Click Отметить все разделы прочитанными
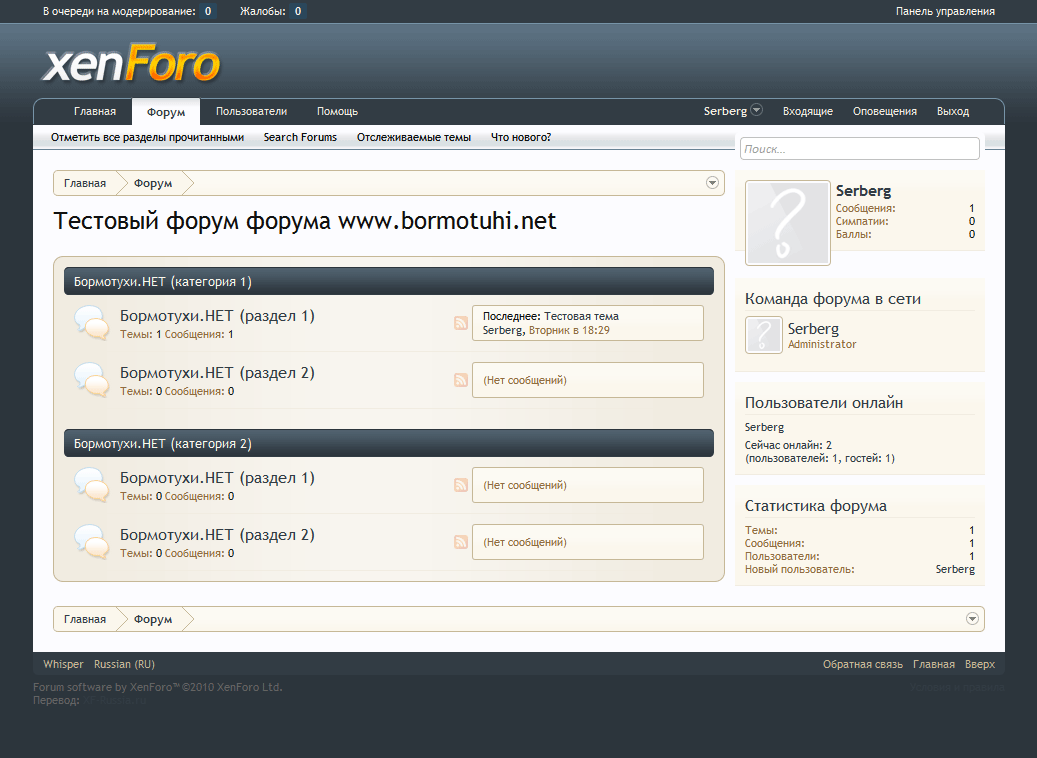Viewport: 1037px width, 758px height. pyautogui.click(x=147, y=137)
